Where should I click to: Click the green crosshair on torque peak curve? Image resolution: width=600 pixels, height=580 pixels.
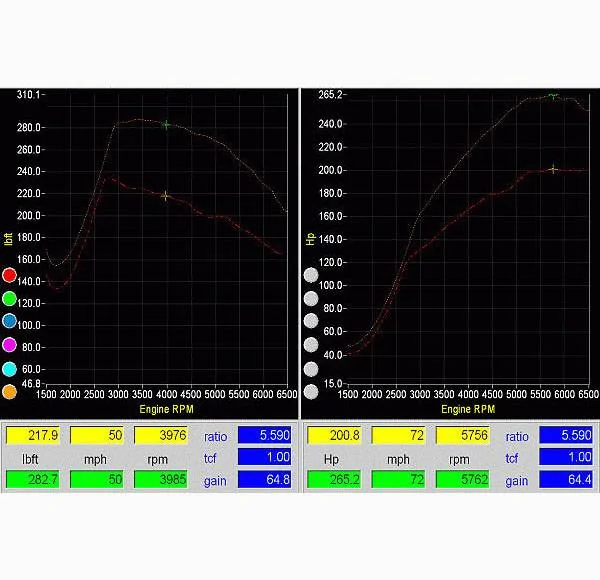click(166, 125)
